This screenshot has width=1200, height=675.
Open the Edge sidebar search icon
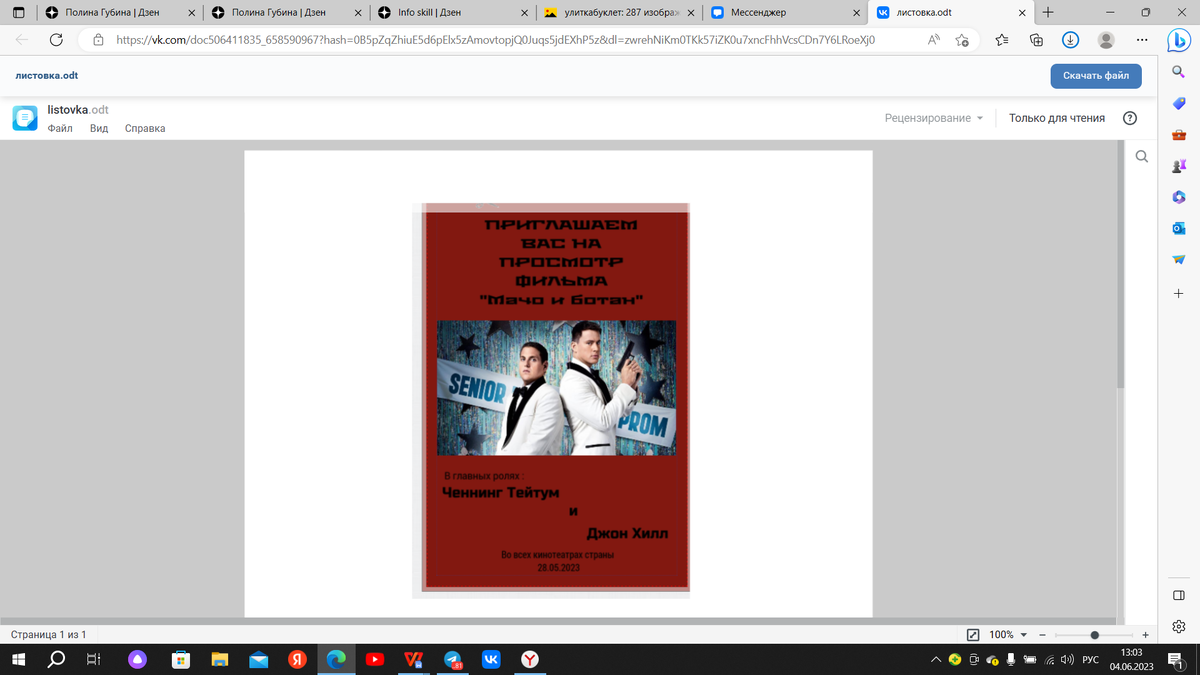(1178, 72)
